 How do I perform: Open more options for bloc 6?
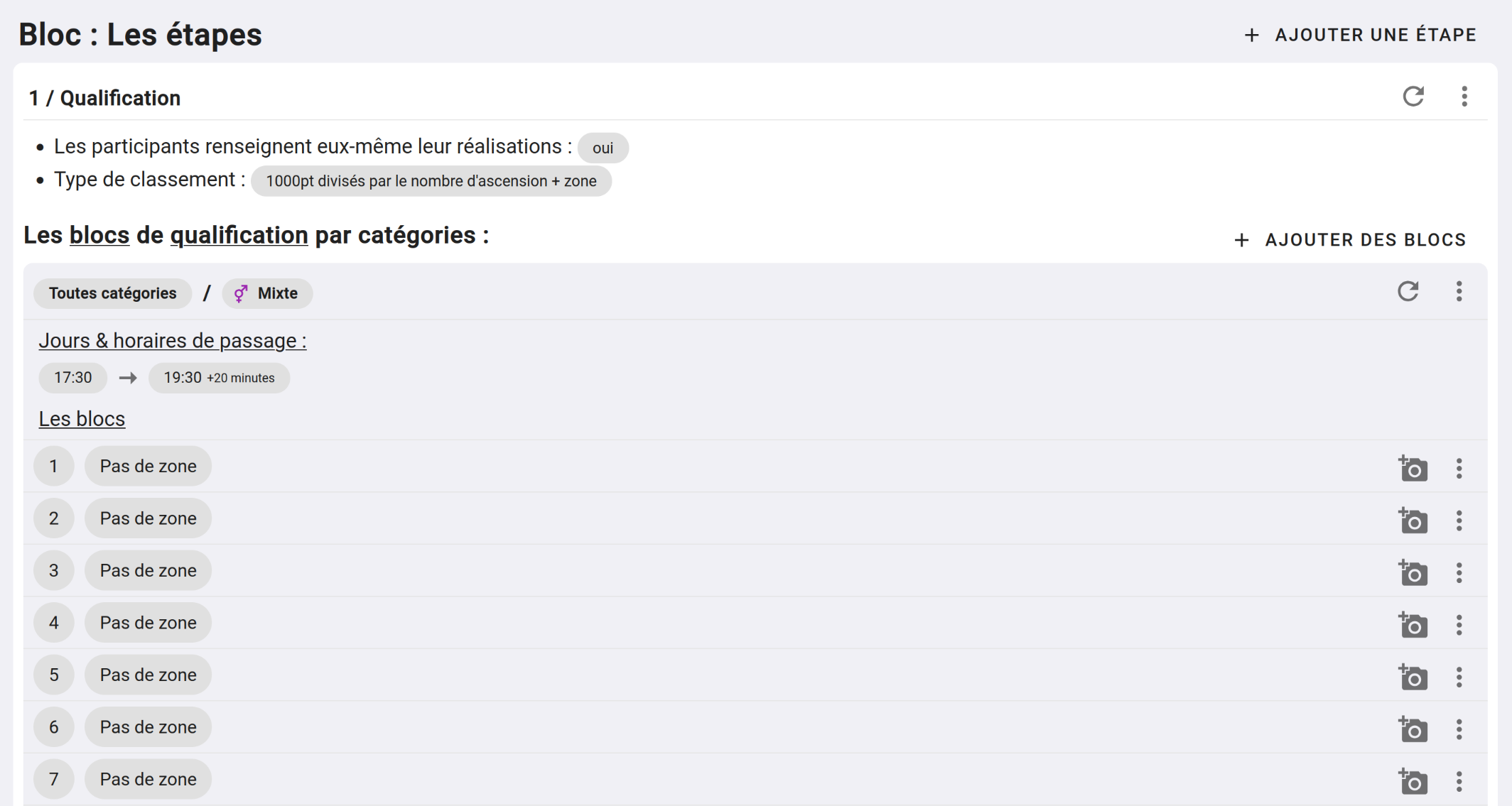coord(1459,729)
